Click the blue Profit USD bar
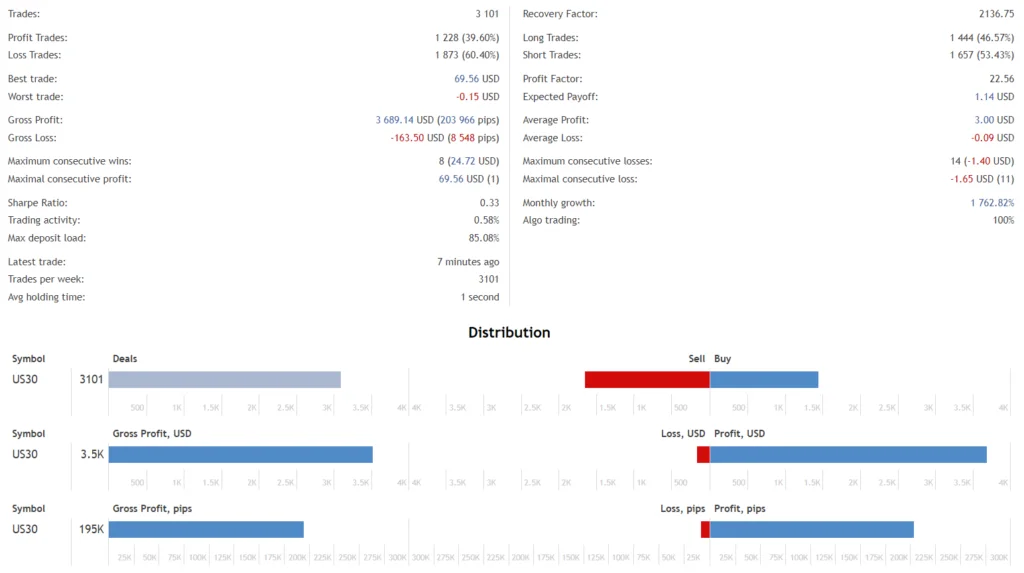 tap(848, 455)
